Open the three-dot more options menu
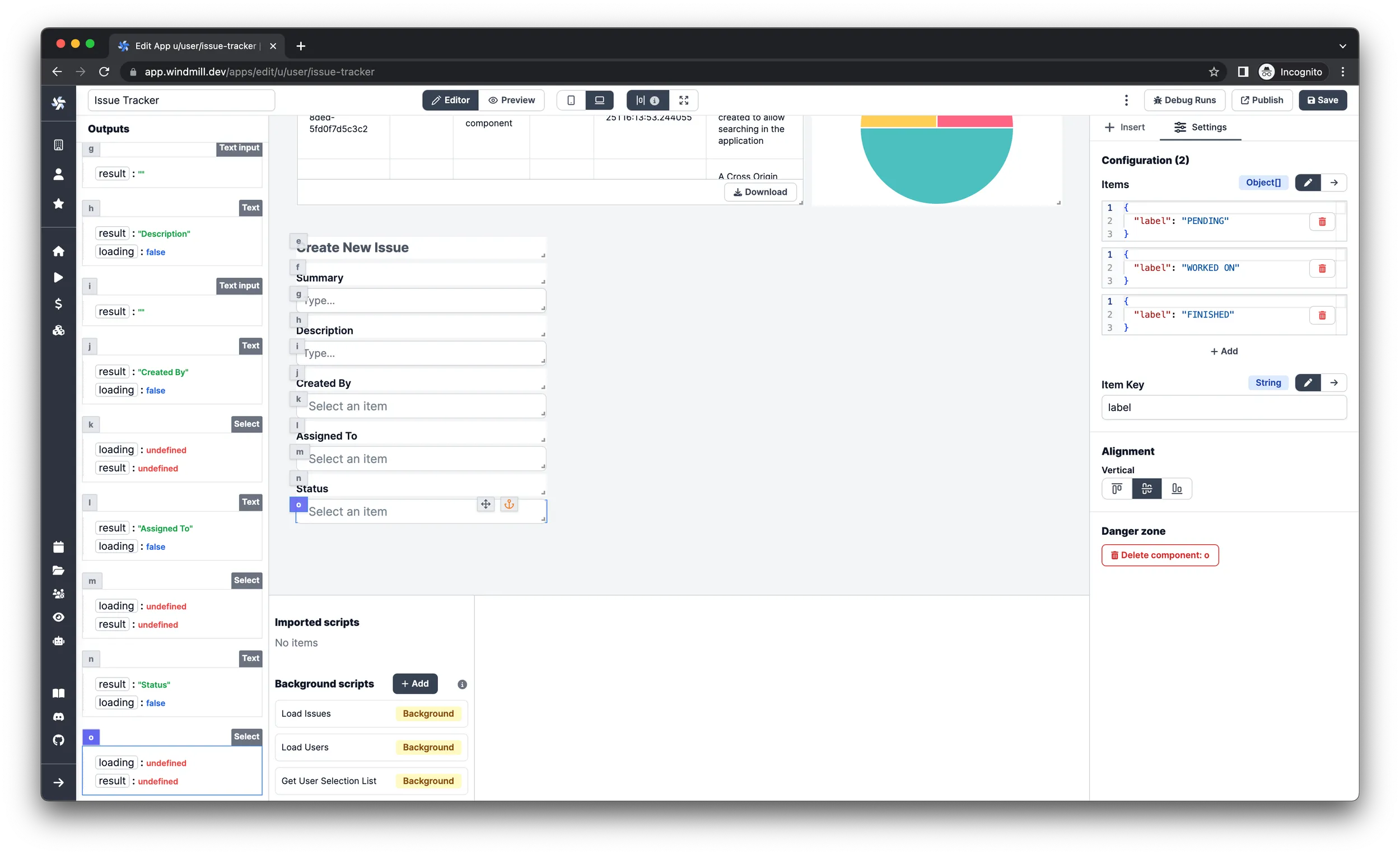The width and height of the screenshot is (1400, 855). [1126, 100]
